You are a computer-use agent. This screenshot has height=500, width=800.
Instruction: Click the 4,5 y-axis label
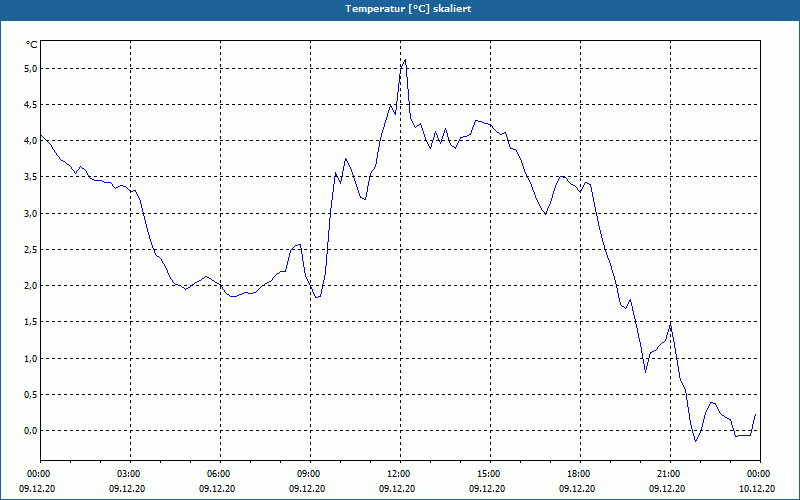[x=32, y=105]
